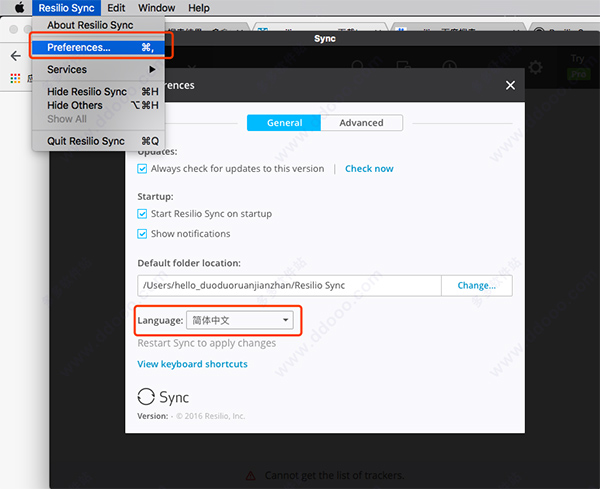Click the default folder location field
The width and height of the screenshot is (600, 489).
[x=289, y=285]
